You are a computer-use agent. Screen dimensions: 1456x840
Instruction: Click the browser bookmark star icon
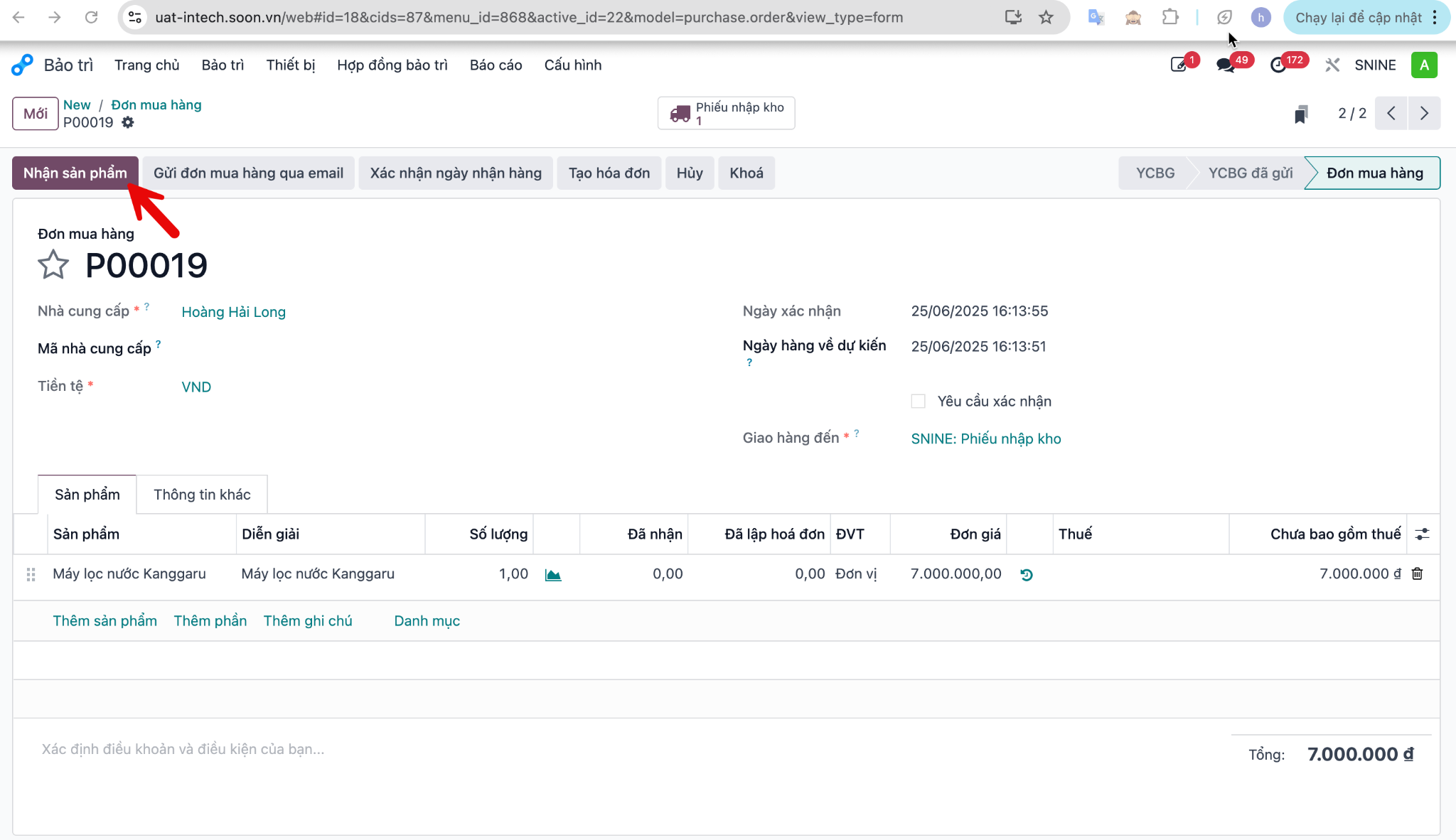1046,17
